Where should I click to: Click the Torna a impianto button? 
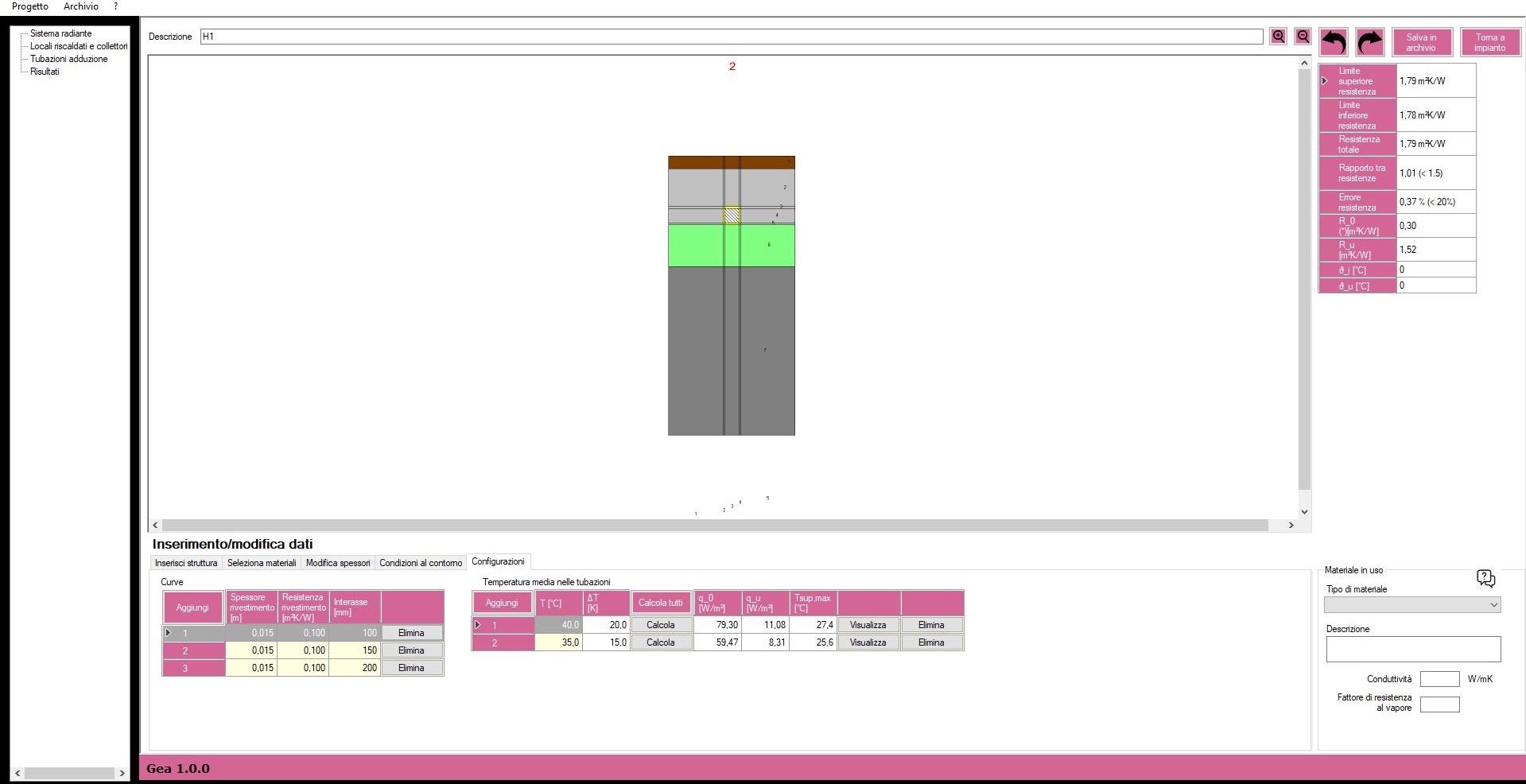[x=1490, y=42]
